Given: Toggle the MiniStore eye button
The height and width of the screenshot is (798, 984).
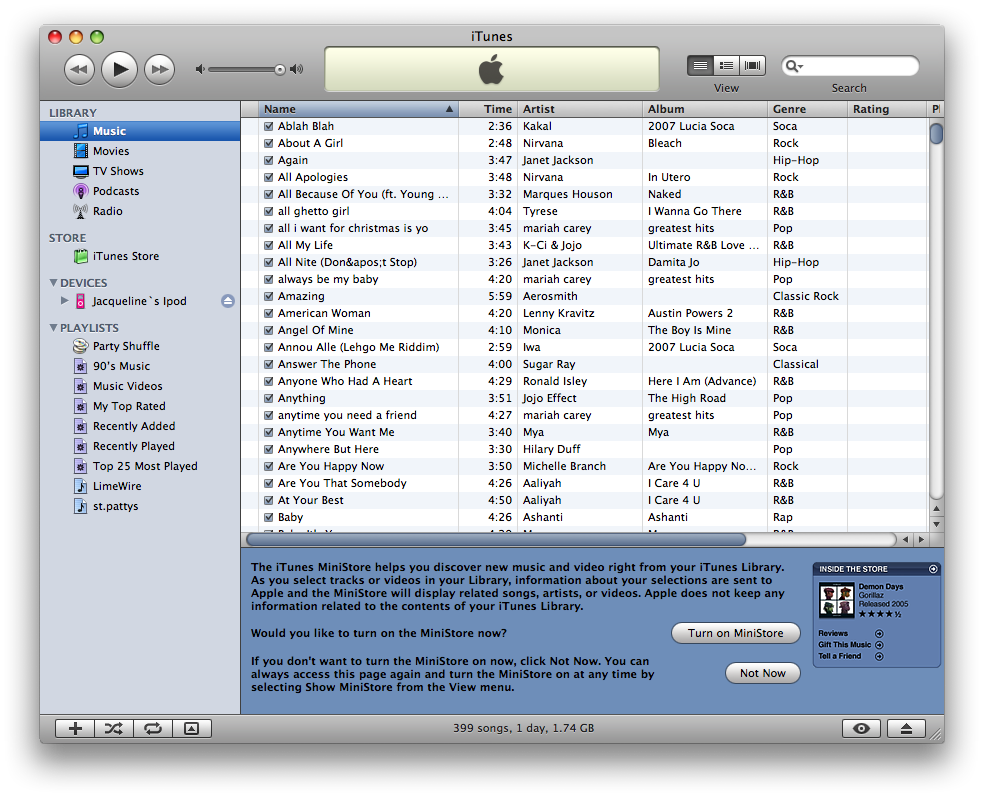Looking at the screenshot, I should click(861, 728).
